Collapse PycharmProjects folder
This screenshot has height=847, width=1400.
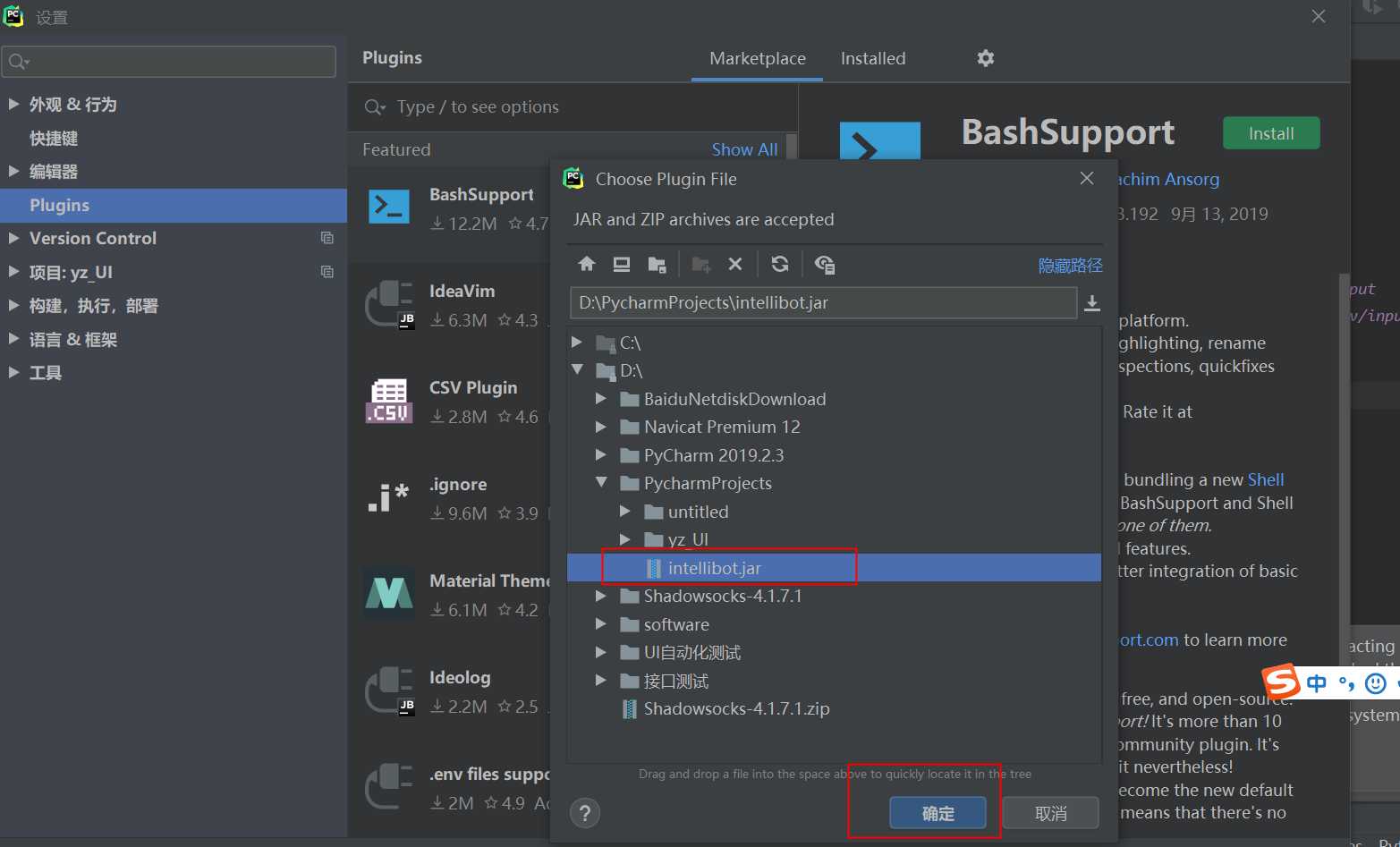click(601, 482)
